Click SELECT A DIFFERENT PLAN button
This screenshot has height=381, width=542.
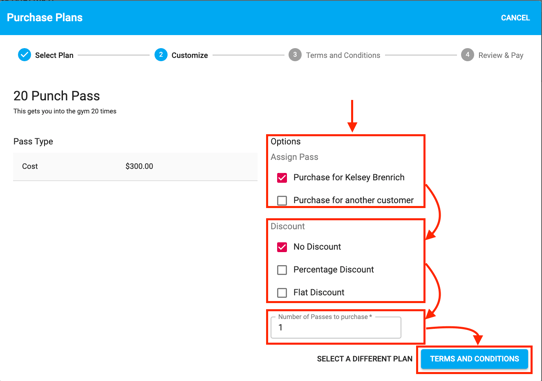365,359
